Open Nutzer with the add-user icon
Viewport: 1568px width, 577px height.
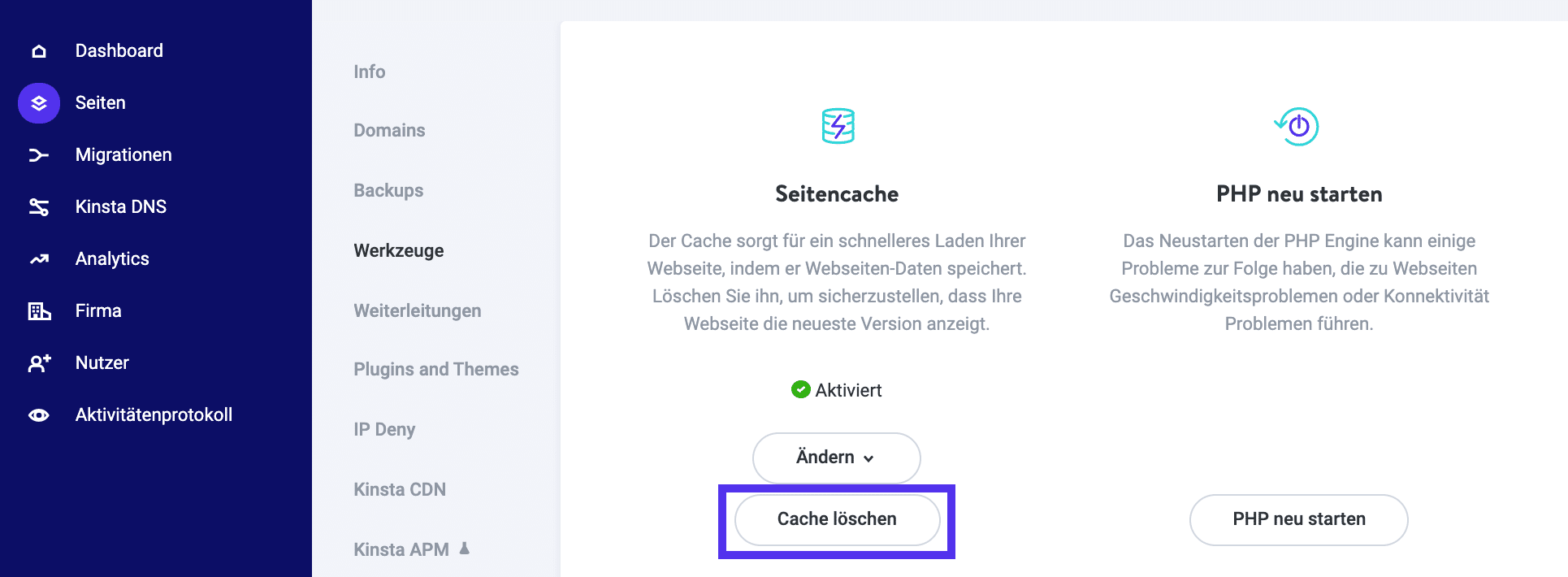tap(37, 362)
